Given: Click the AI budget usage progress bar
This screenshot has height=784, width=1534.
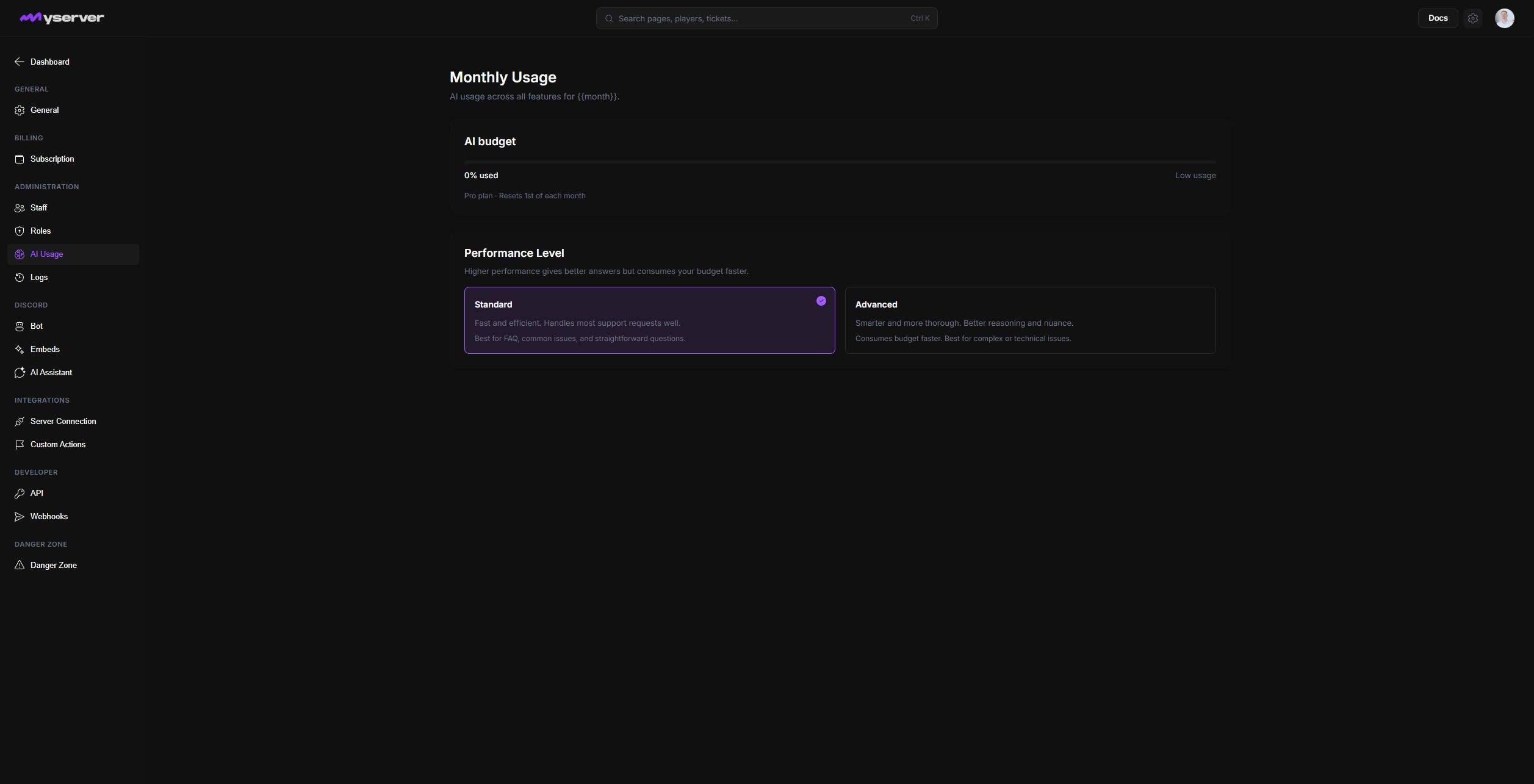Looking at the screenshot, I should tap(840, 162).
